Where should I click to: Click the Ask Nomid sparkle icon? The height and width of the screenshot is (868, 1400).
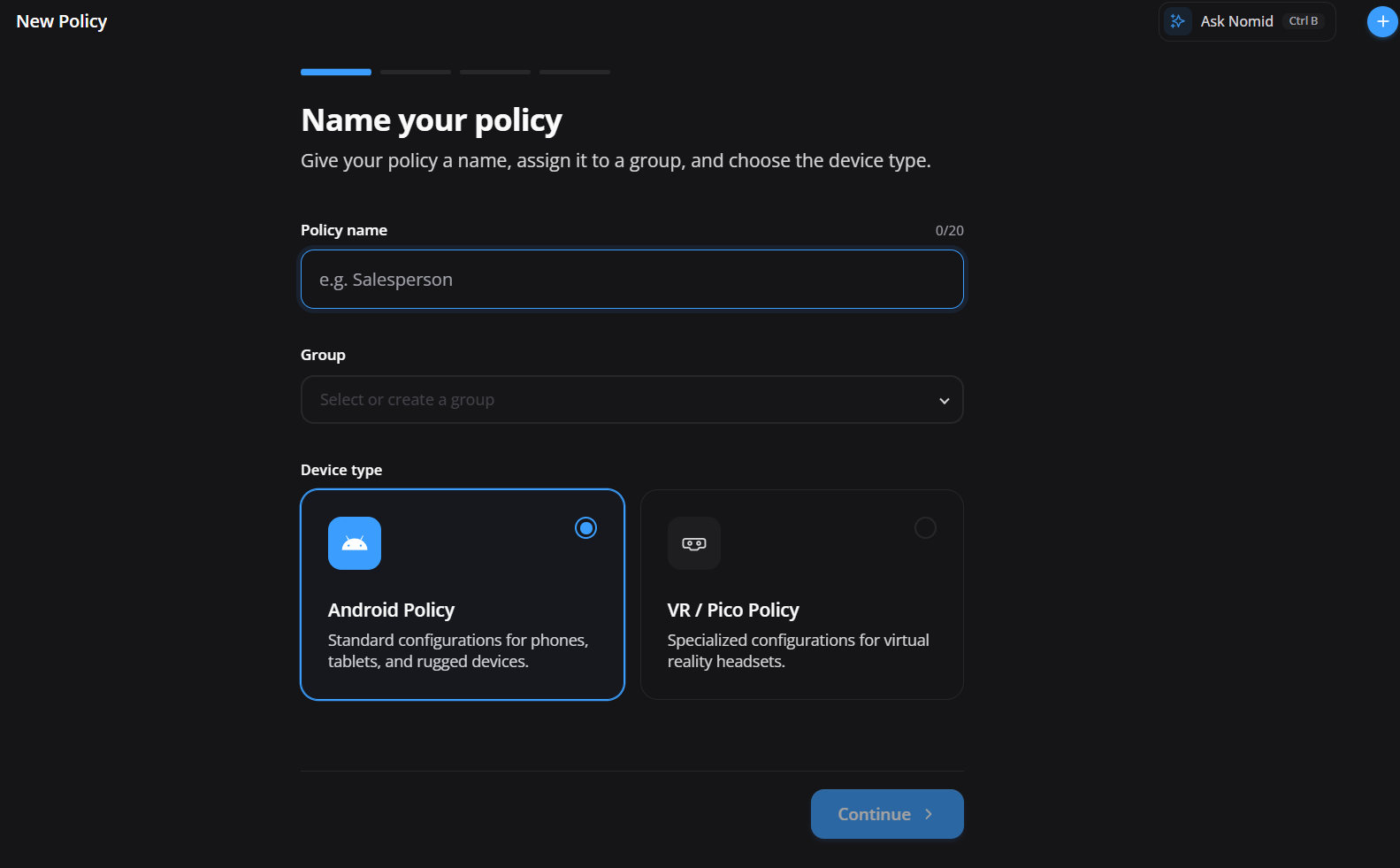(x=1177, y=21)
